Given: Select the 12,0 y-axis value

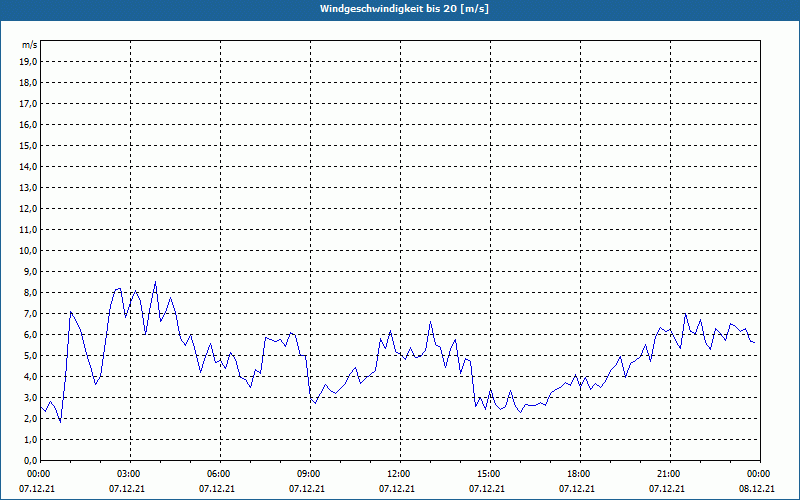Looking at the screenshot, I should 29,209.
